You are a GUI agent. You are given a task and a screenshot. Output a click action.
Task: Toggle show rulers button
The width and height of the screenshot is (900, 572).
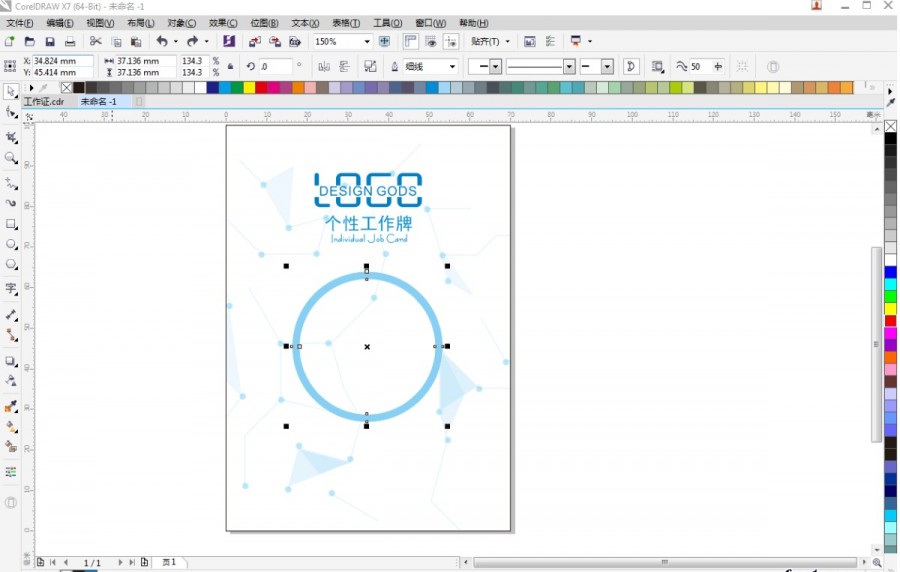[410, 42]
